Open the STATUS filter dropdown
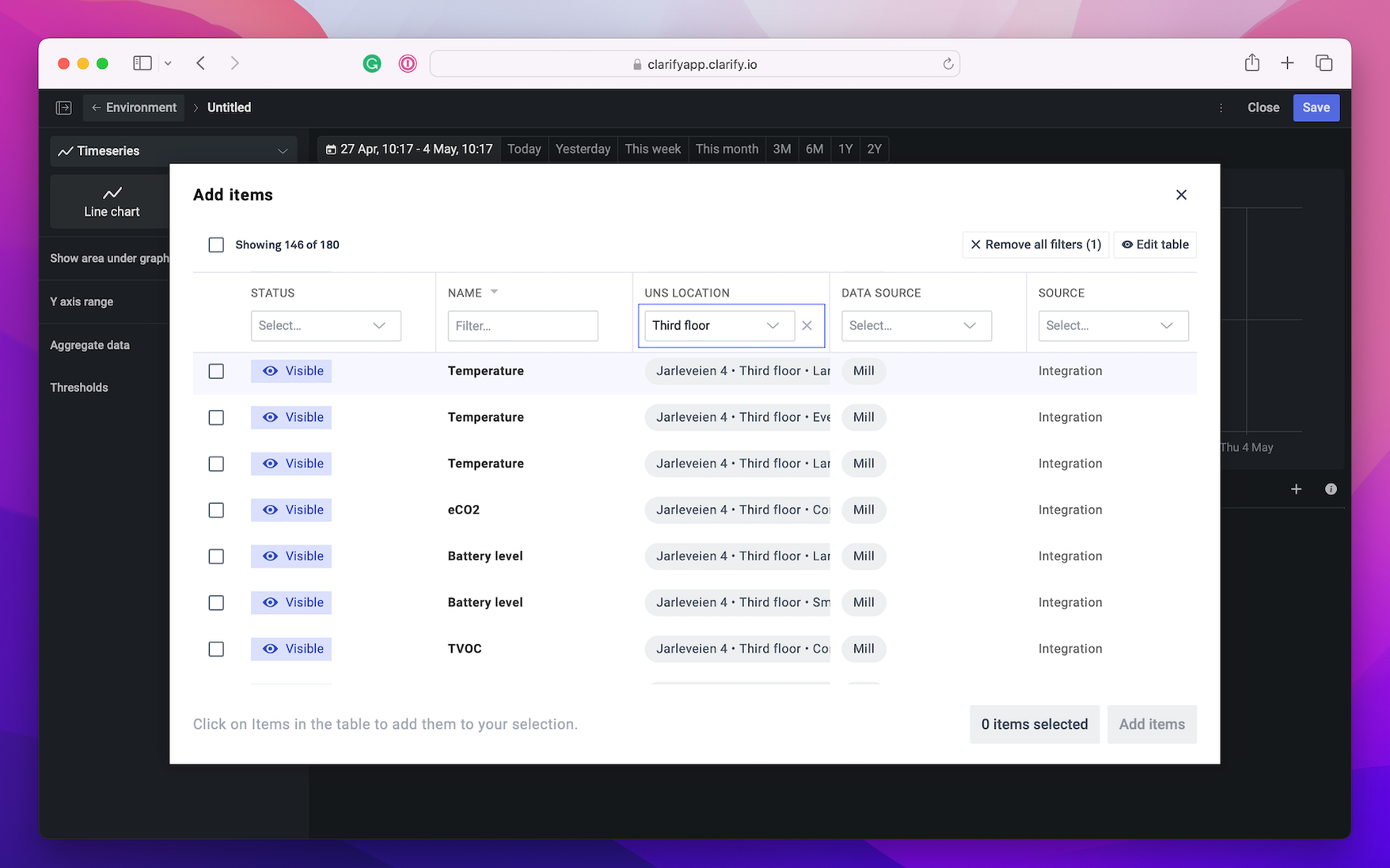 tap(325, 325)
